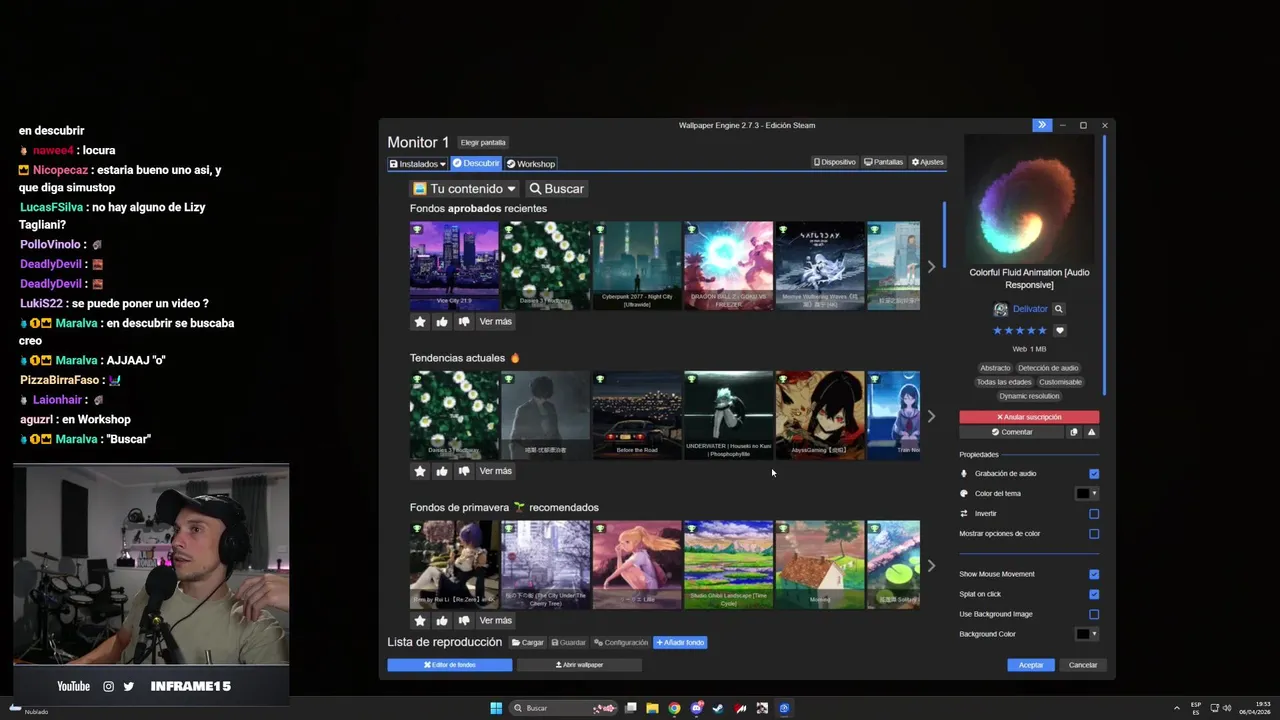Enable Mostrar opciones de color
Screen dimensions: 1280x720
click(x=1094, y=534)
